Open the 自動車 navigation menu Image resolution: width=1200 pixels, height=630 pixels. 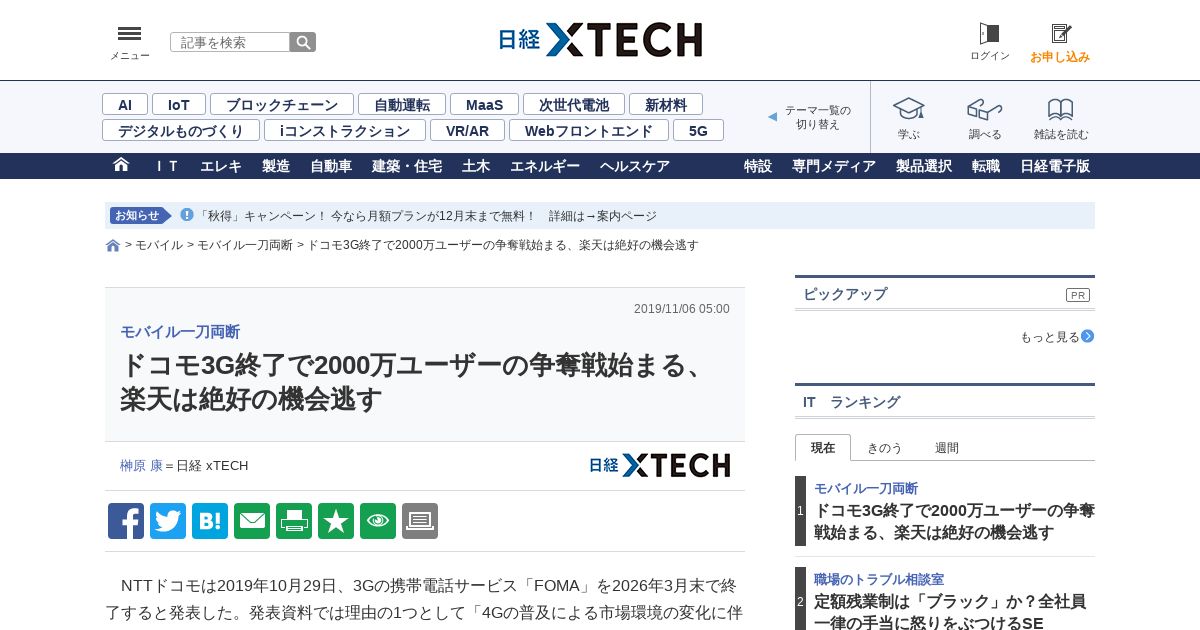[331, 166]
